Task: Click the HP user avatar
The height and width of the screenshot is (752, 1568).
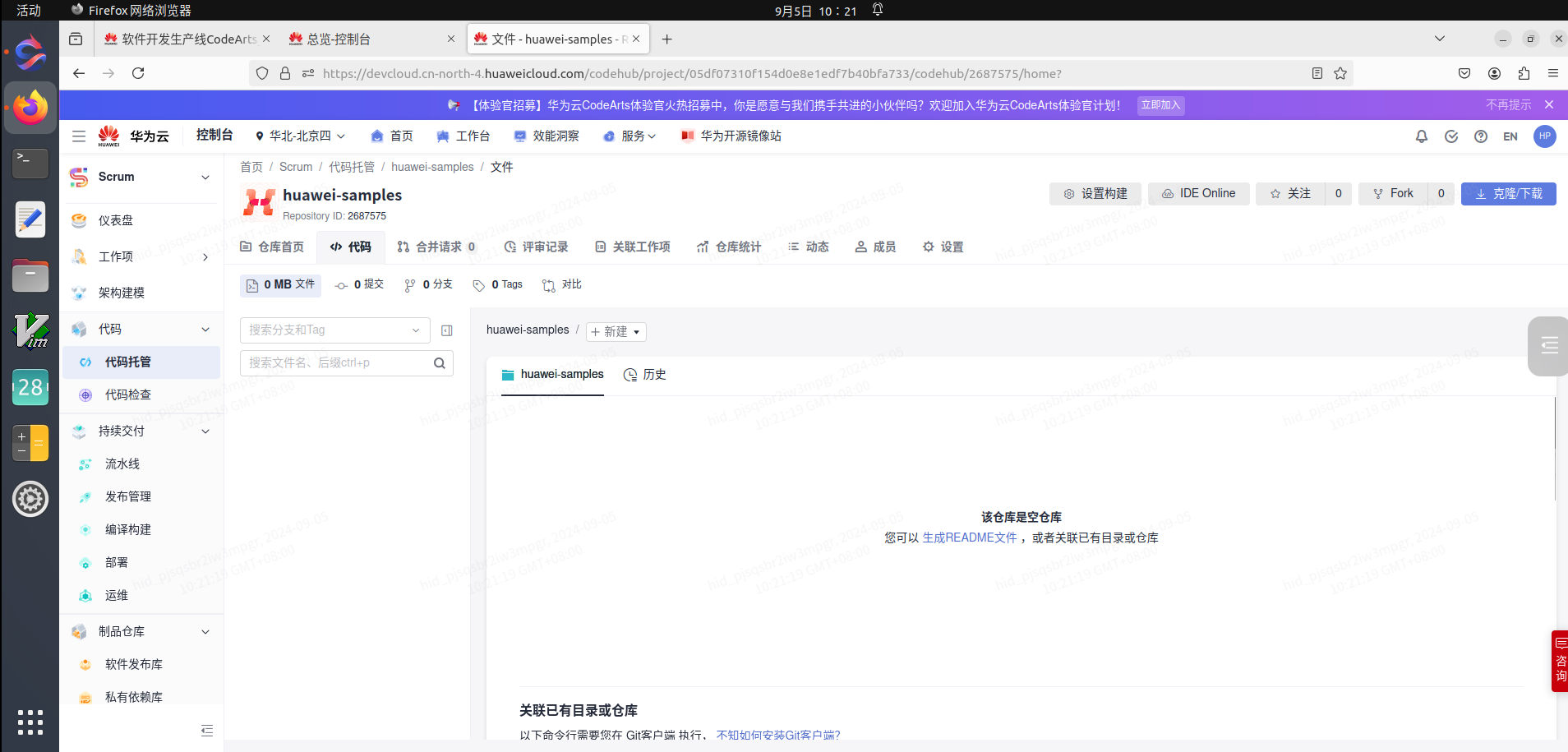Action: tap(1545, 136)
